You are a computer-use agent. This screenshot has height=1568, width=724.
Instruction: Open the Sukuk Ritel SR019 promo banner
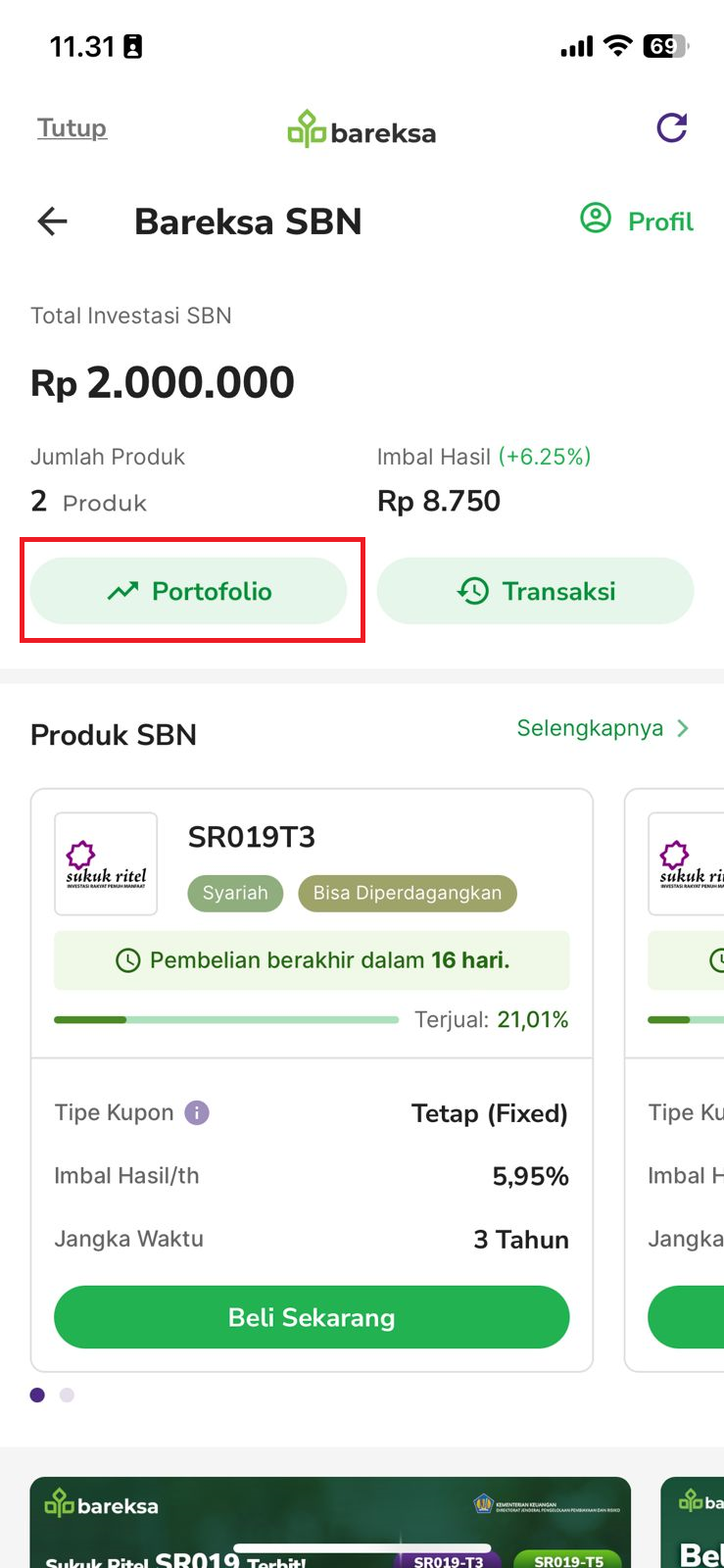[x=330, y=1522]
